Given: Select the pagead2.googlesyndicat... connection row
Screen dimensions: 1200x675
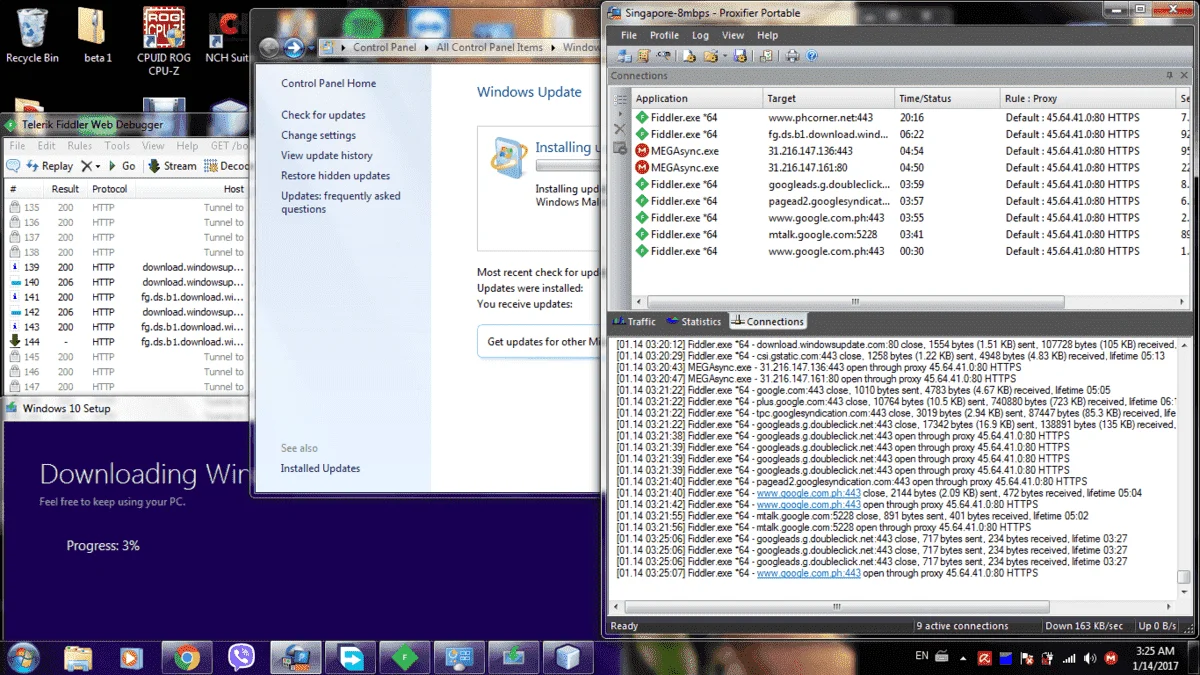Looking at the screenshot, I should point(912,201).
